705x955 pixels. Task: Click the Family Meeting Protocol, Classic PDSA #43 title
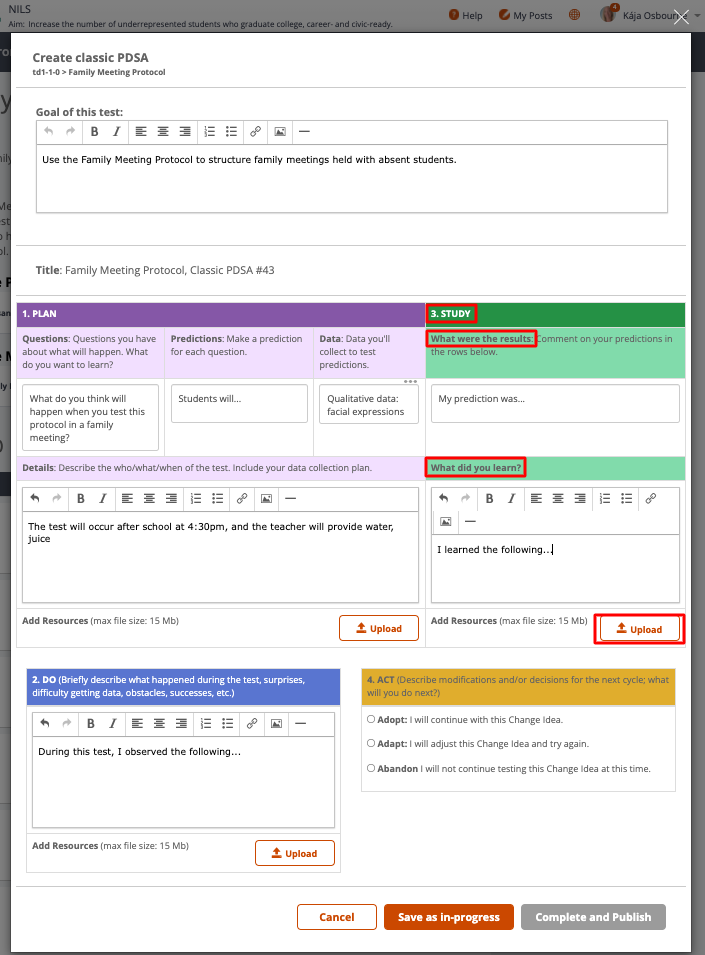(170, 270)
